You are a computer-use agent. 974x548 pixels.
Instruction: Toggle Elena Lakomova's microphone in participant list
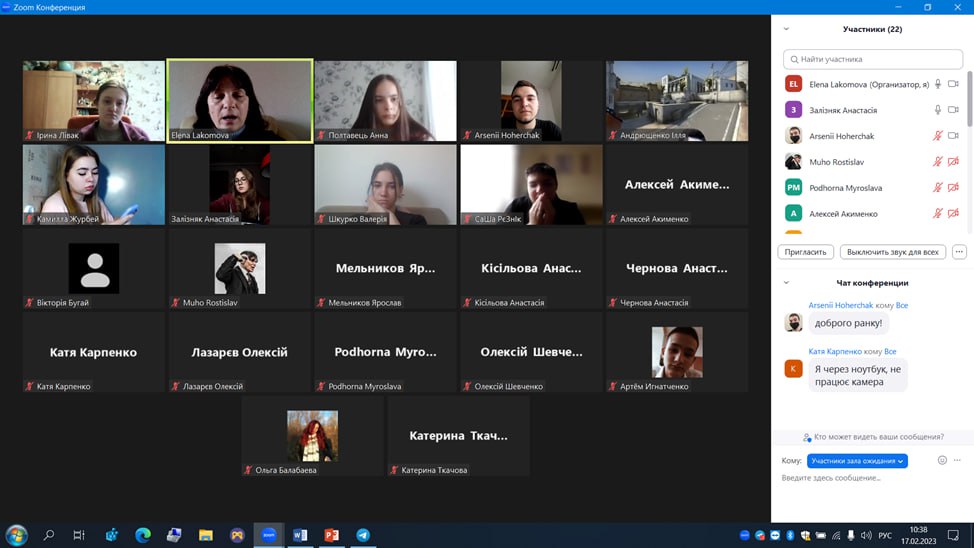pos(938,84)
